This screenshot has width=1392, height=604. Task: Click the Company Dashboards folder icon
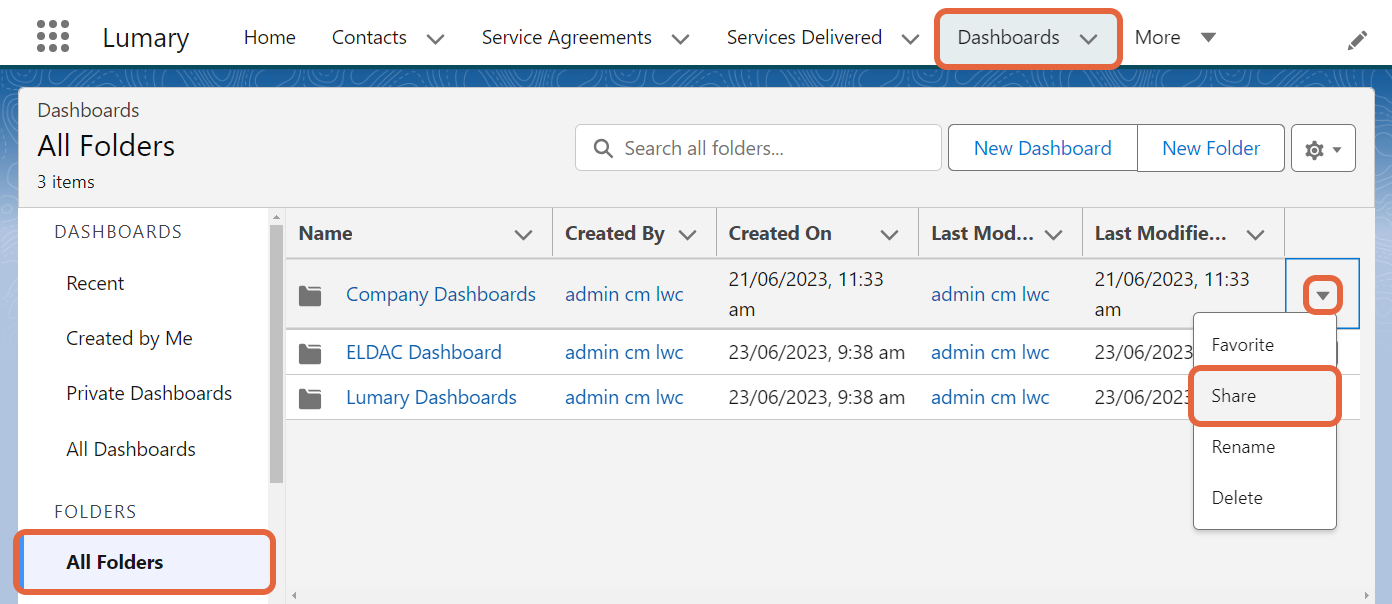310,295
